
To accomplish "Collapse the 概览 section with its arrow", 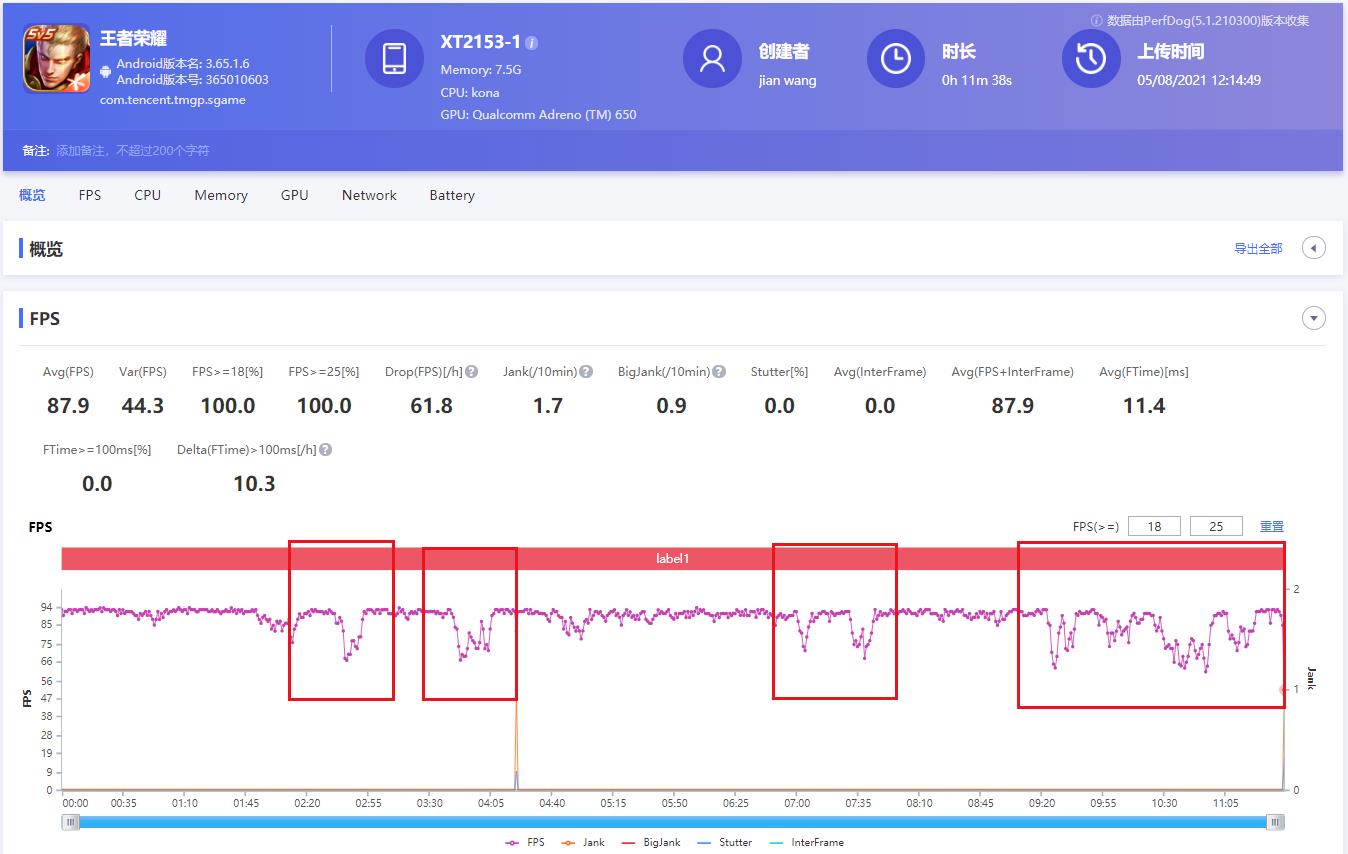I will pyautogui.click(x=1313, y=247).
